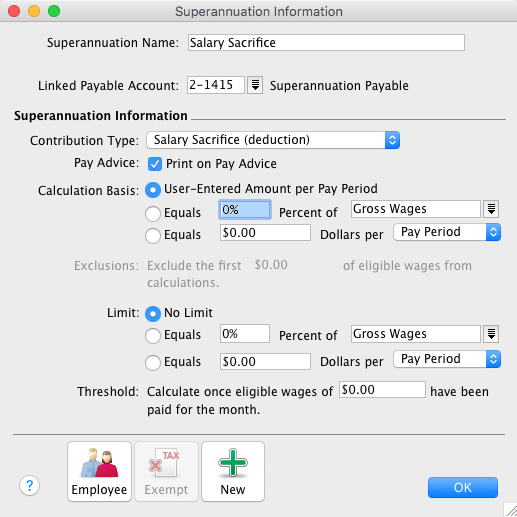Click the Linked Payable Account number field
The image size is (517, 517).
tap(216, 85)
